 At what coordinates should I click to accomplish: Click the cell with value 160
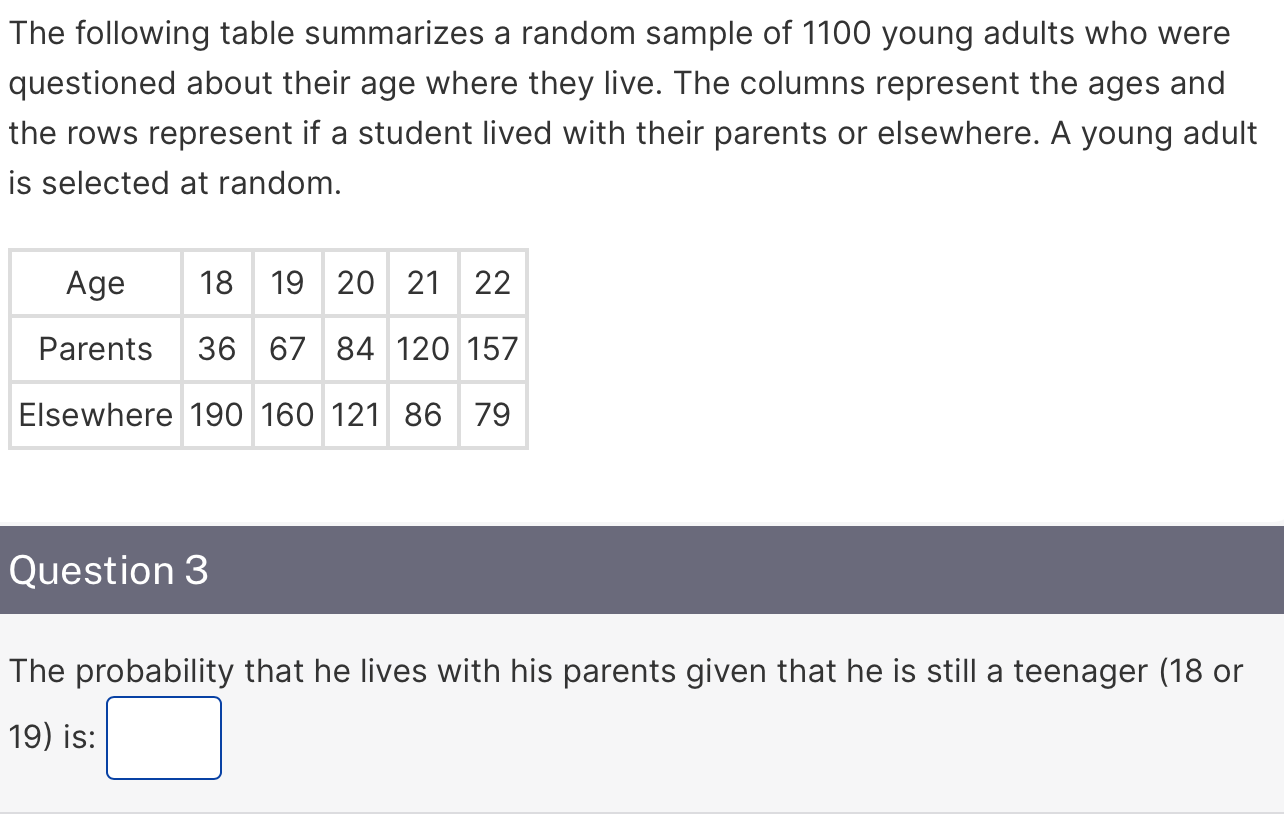287,415
